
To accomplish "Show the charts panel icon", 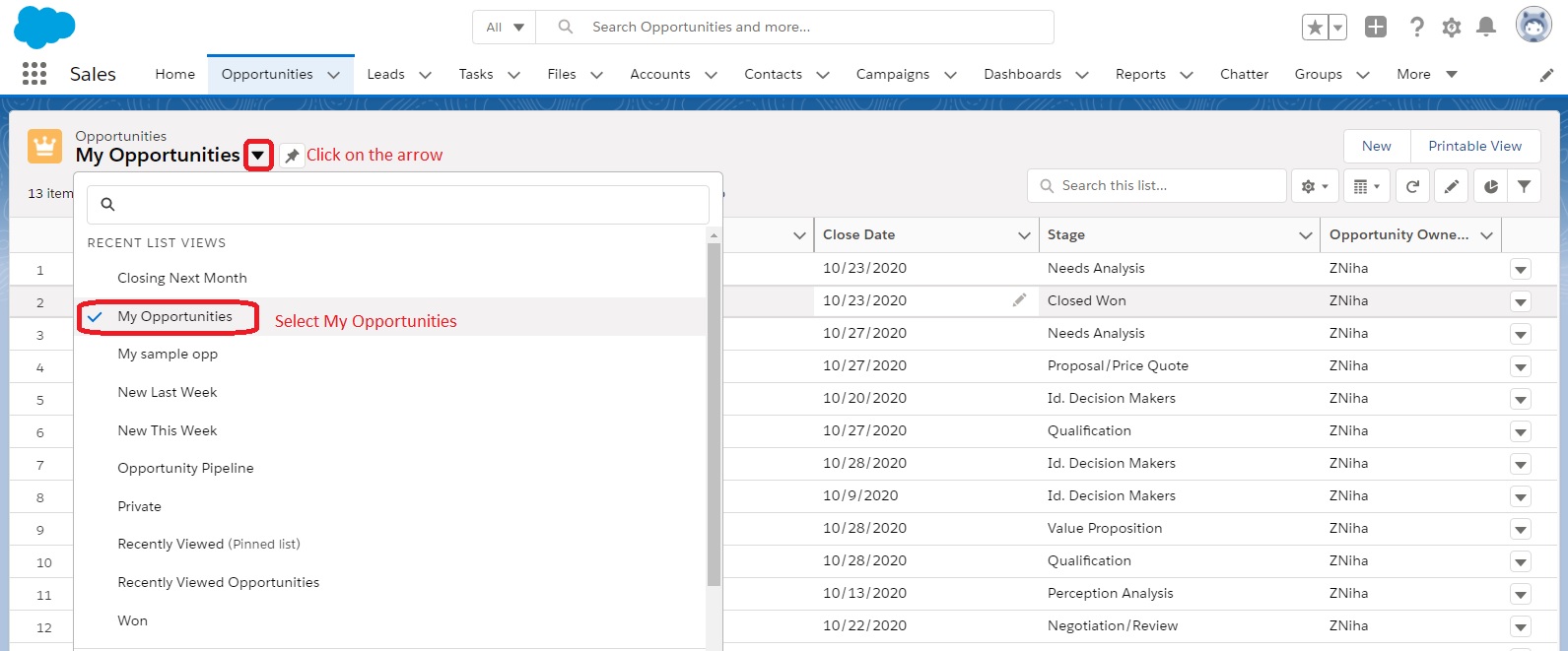I will pos(1491,186).
